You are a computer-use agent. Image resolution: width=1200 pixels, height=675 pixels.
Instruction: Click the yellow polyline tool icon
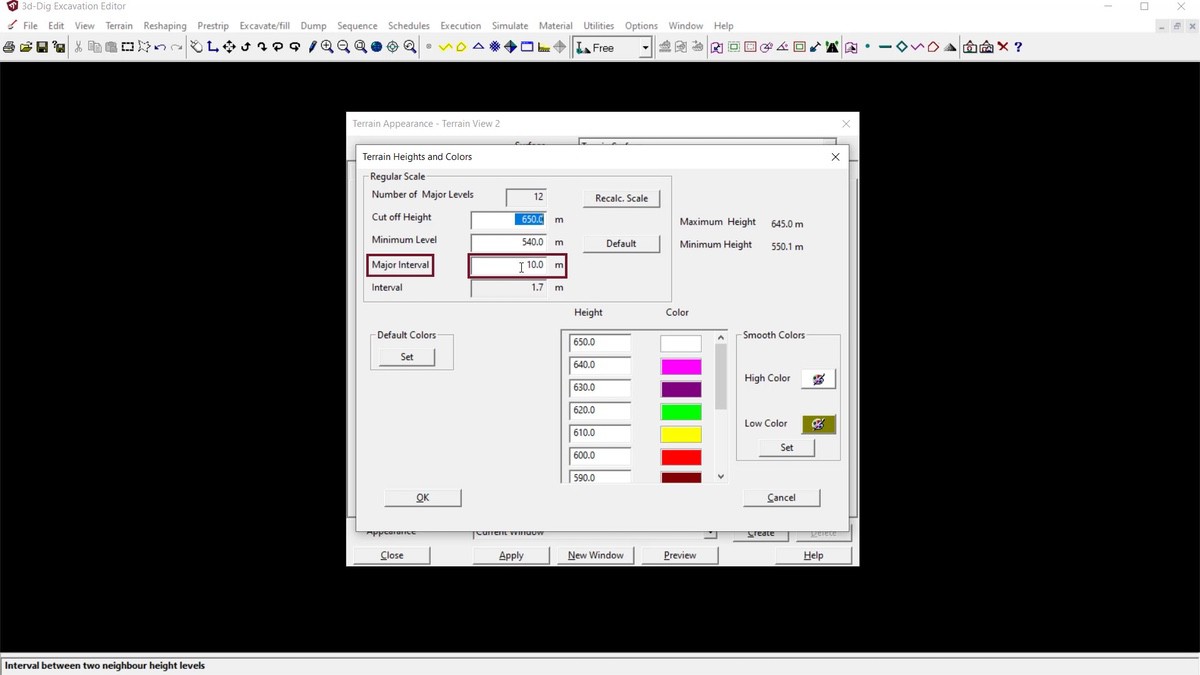coord(445,47)
